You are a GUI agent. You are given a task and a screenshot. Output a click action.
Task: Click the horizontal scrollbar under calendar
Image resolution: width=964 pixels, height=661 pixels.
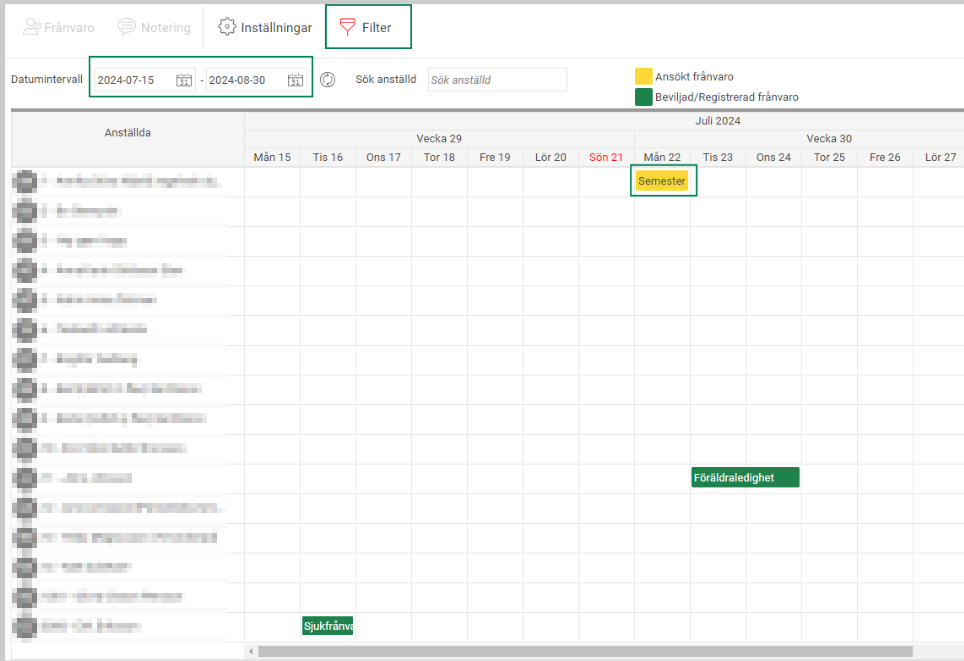coord(585,651)
